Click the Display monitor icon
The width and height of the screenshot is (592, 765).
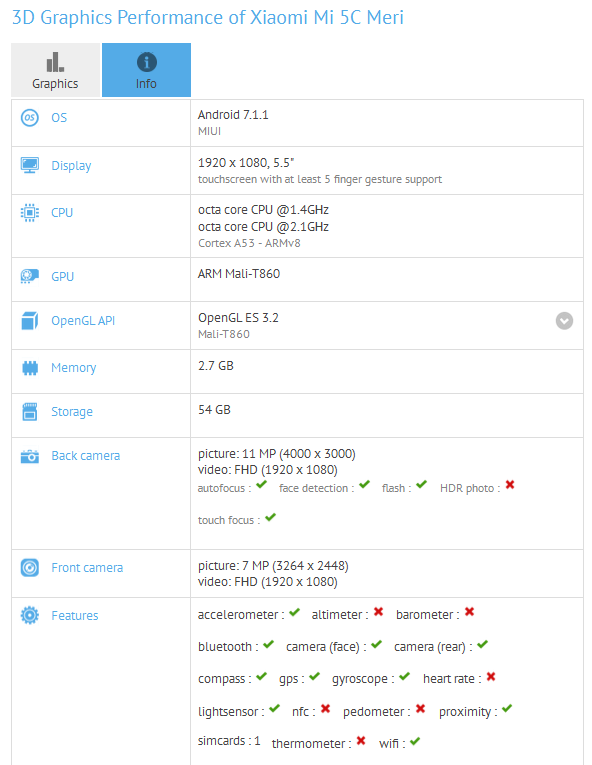coord(30,165)
